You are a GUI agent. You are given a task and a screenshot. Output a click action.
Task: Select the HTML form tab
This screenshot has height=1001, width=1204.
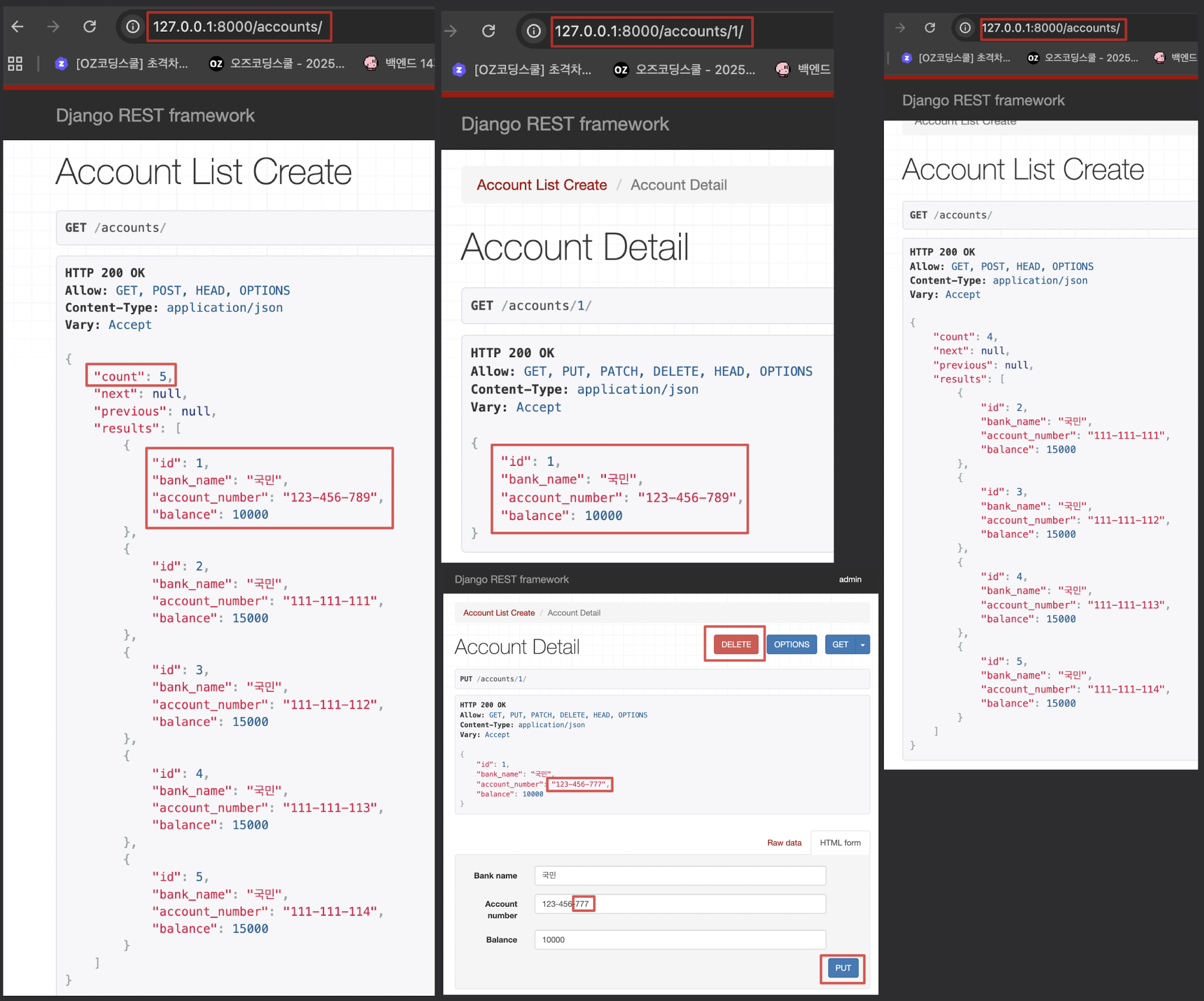(x=839, y=842)
